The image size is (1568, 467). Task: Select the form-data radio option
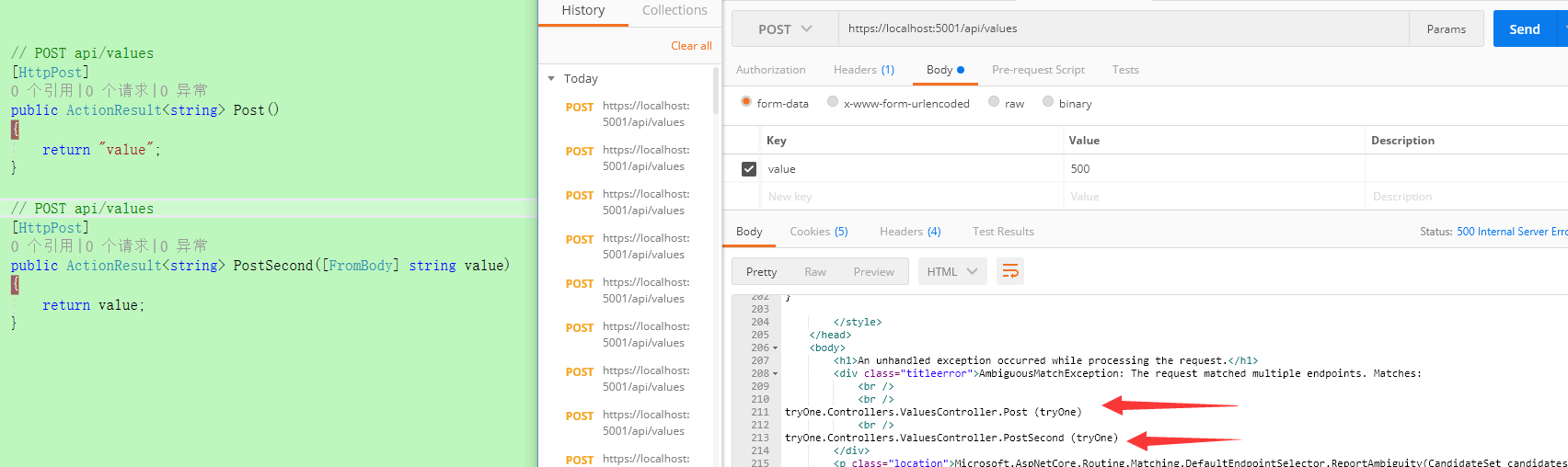click(746, 102)
